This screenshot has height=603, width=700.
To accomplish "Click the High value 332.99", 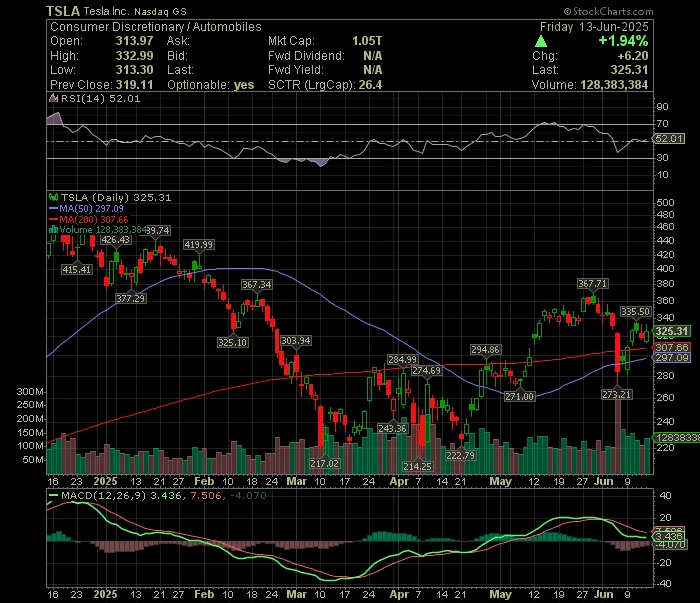I will [x=134, y=56].
